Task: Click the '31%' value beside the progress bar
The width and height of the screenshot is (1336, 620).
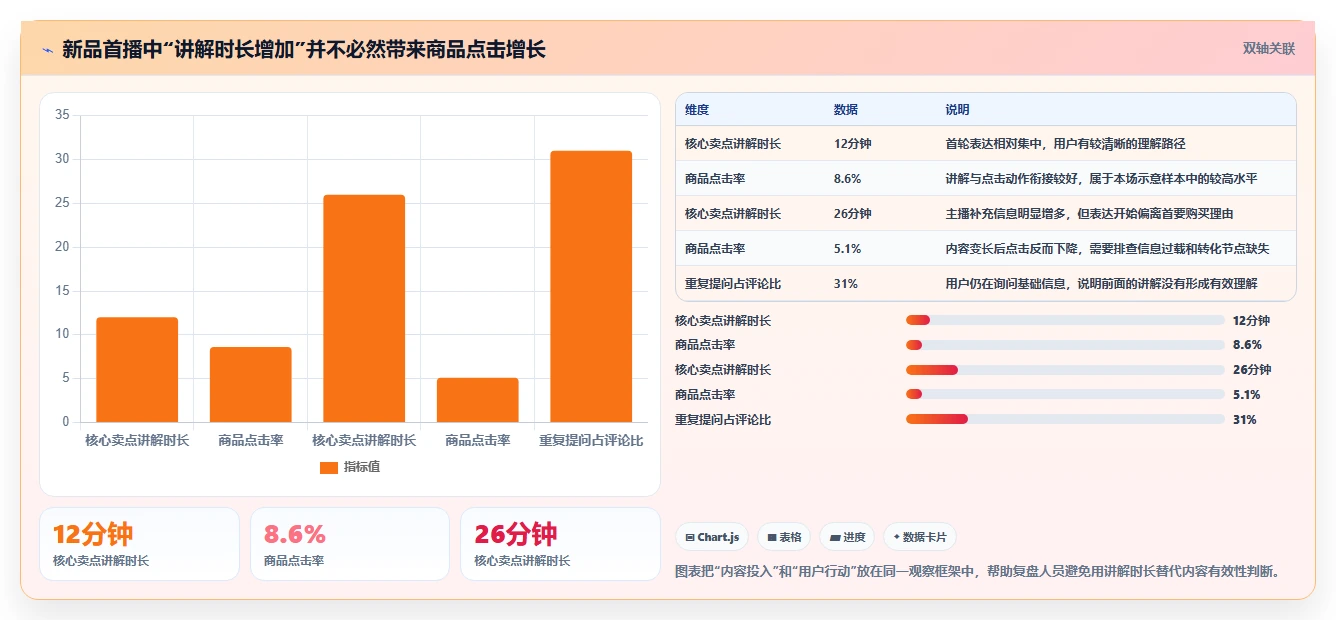Action: point(1245,420)
